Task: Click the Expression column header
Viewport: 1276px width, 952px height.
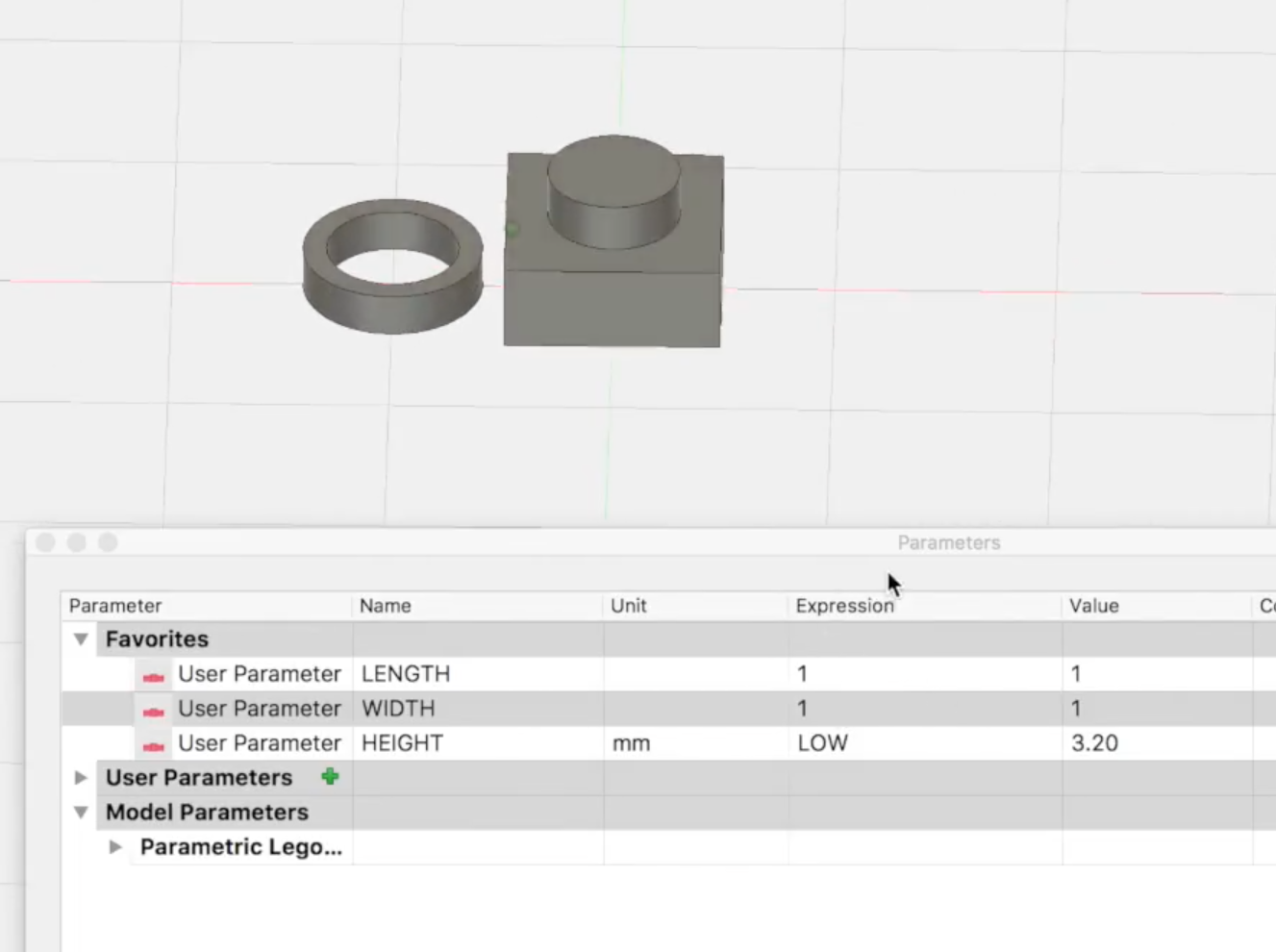Action: point(844,606)
